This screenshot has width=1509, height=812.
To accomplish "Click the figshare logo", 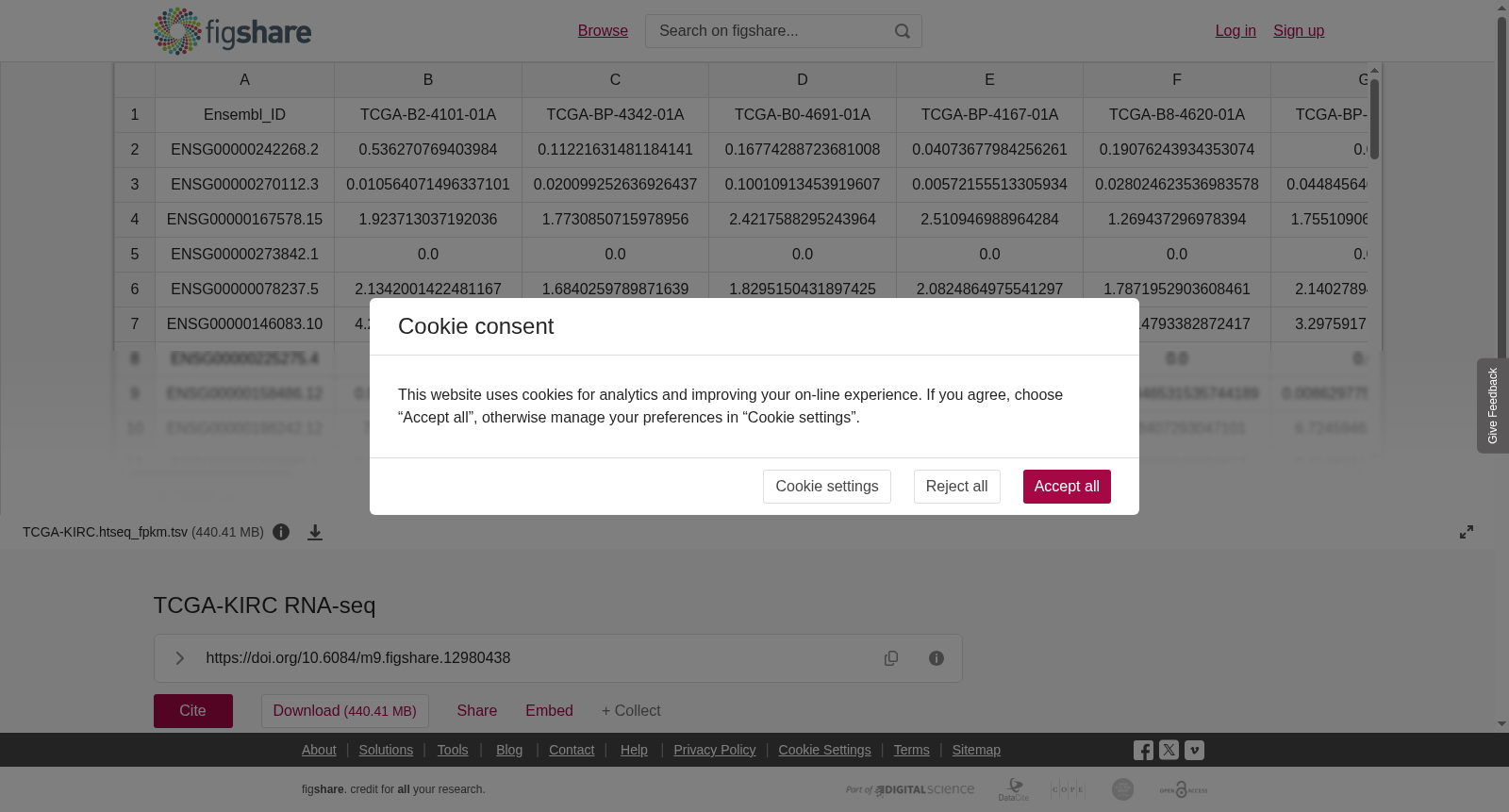I will pos(232,31).
